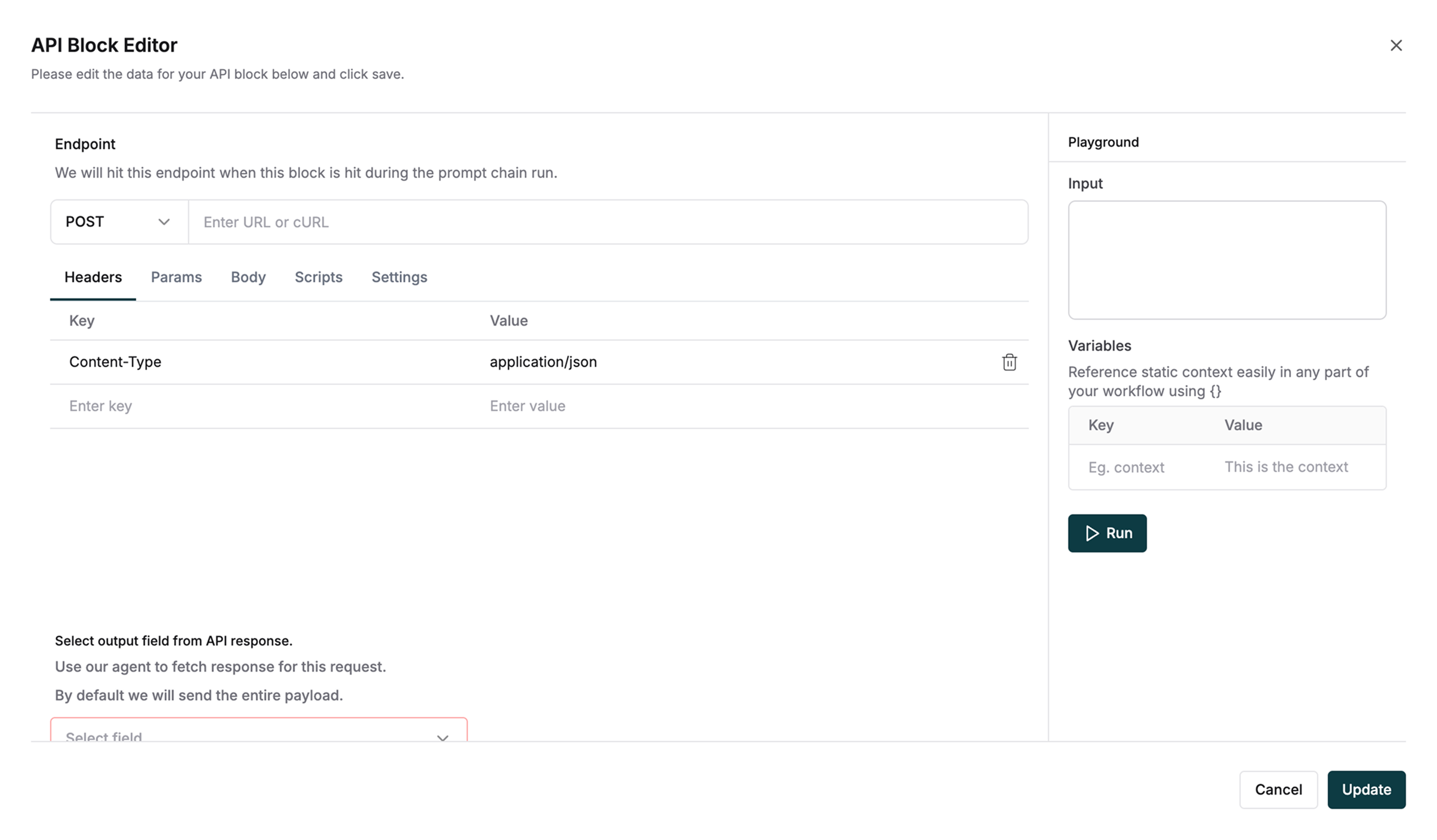Switch to the Params tab

pos(176,277)
